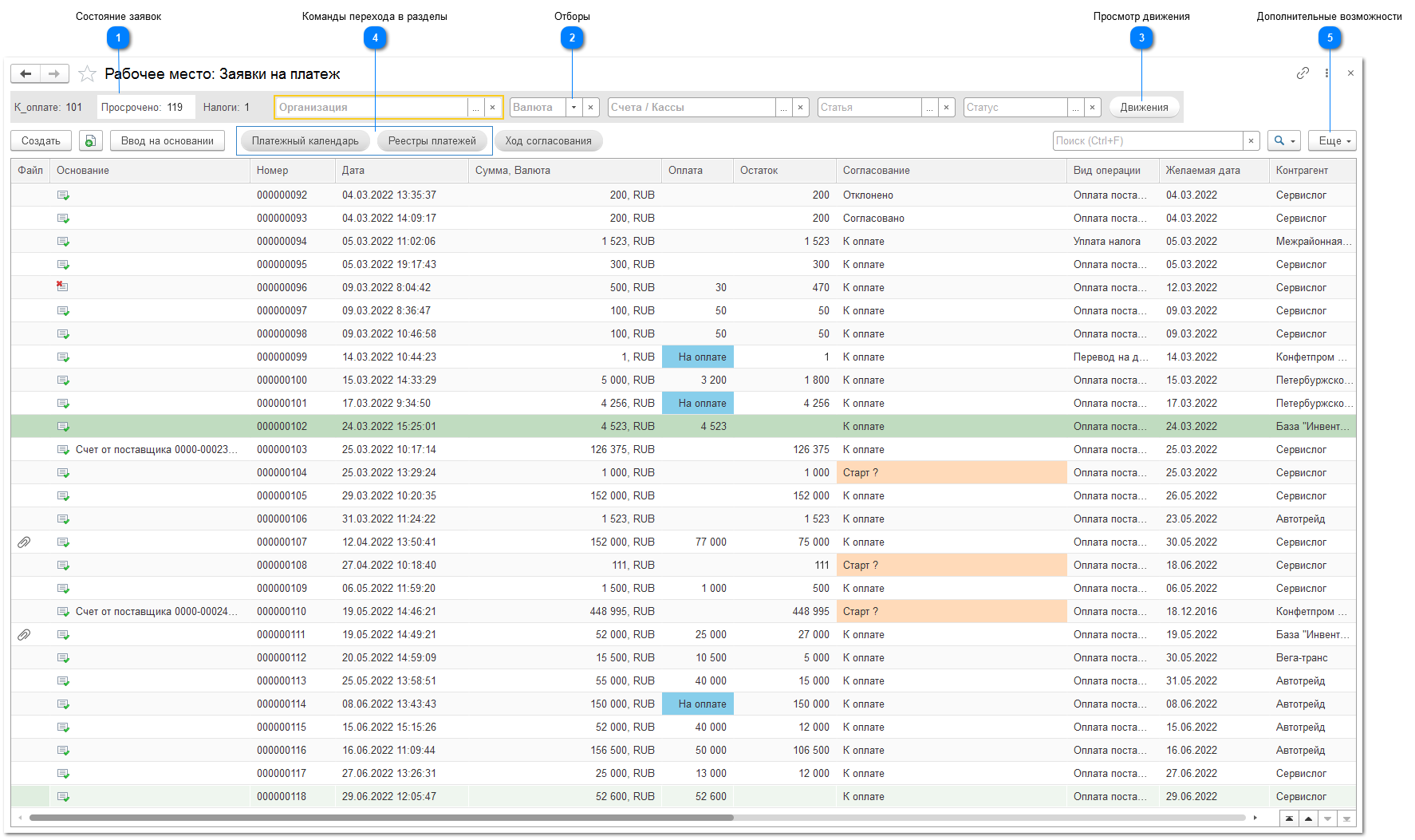1415x840 pixels.
Task: Go back with the left arrow button
Action: (x=26, y=74)
